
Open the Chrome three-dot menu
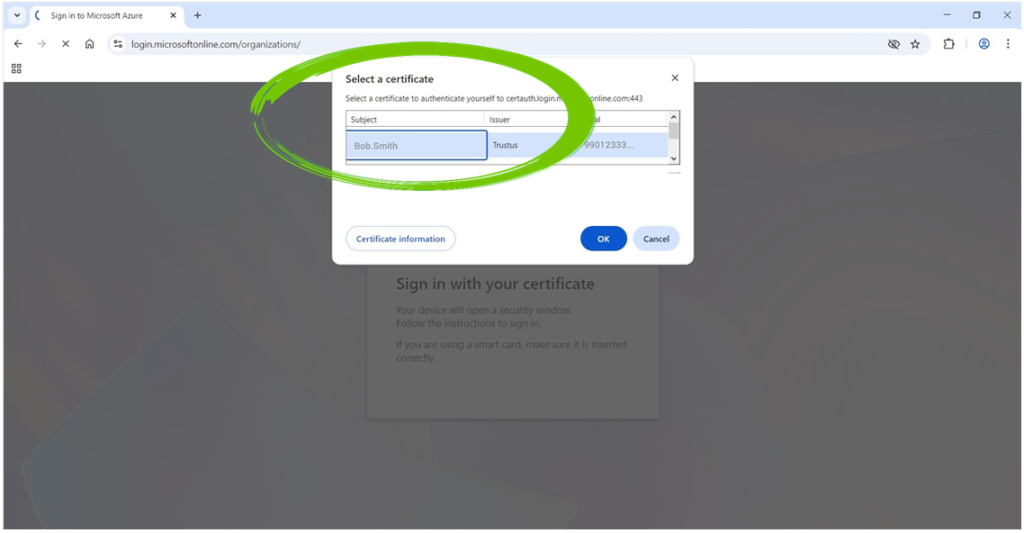click(x=1008, y=44)
